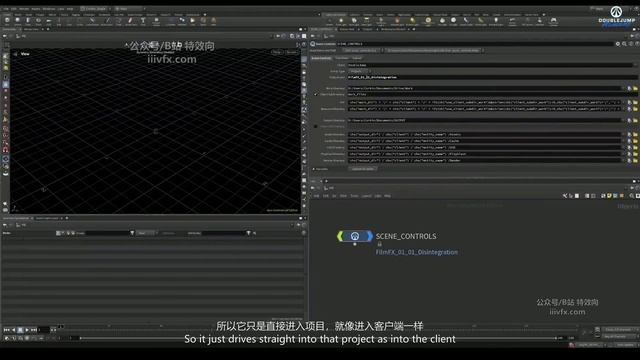Click the Project Name input field
The image size is (640, 360).
(492, 77)
